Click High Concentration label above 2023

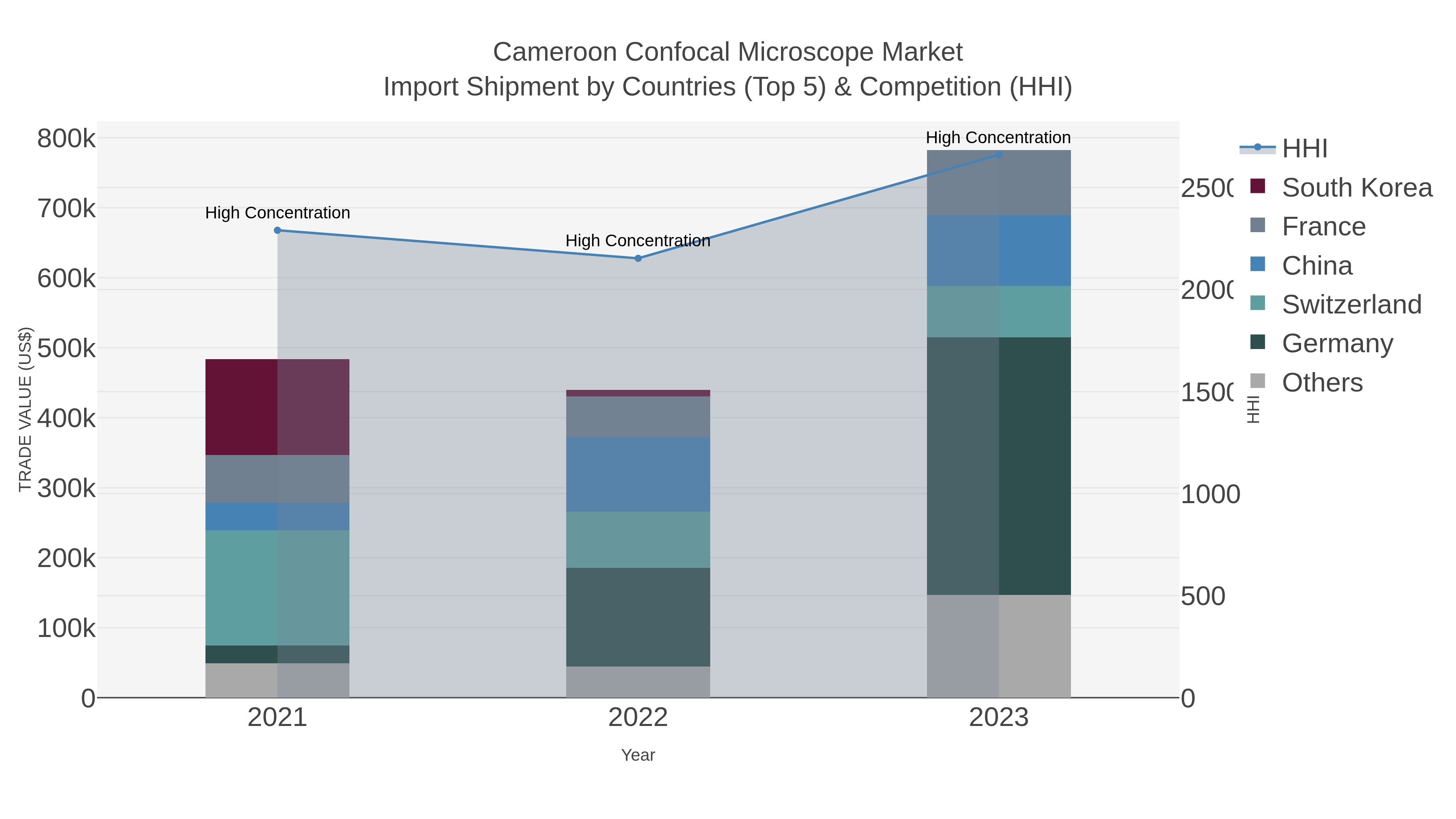click(998, 138)
